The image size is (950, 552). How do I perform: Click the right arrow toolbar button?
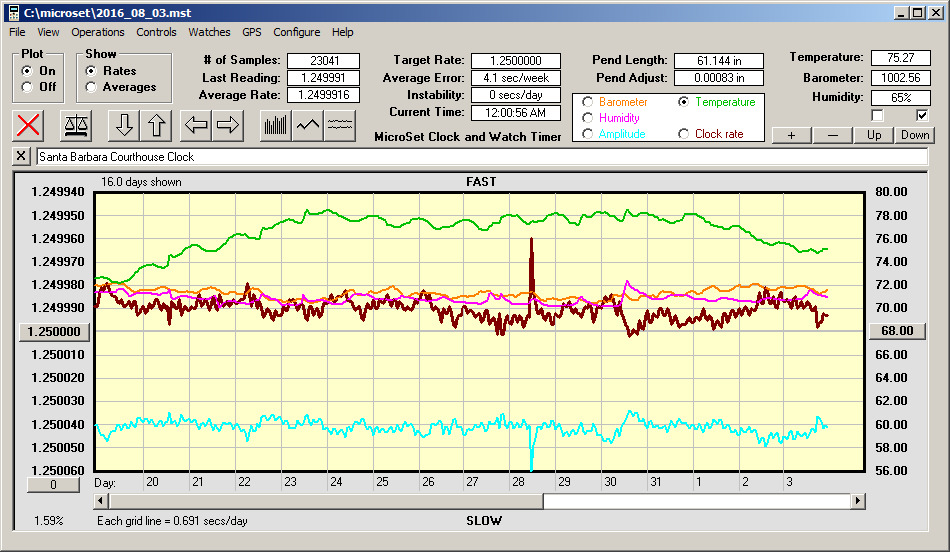(228, 125)
